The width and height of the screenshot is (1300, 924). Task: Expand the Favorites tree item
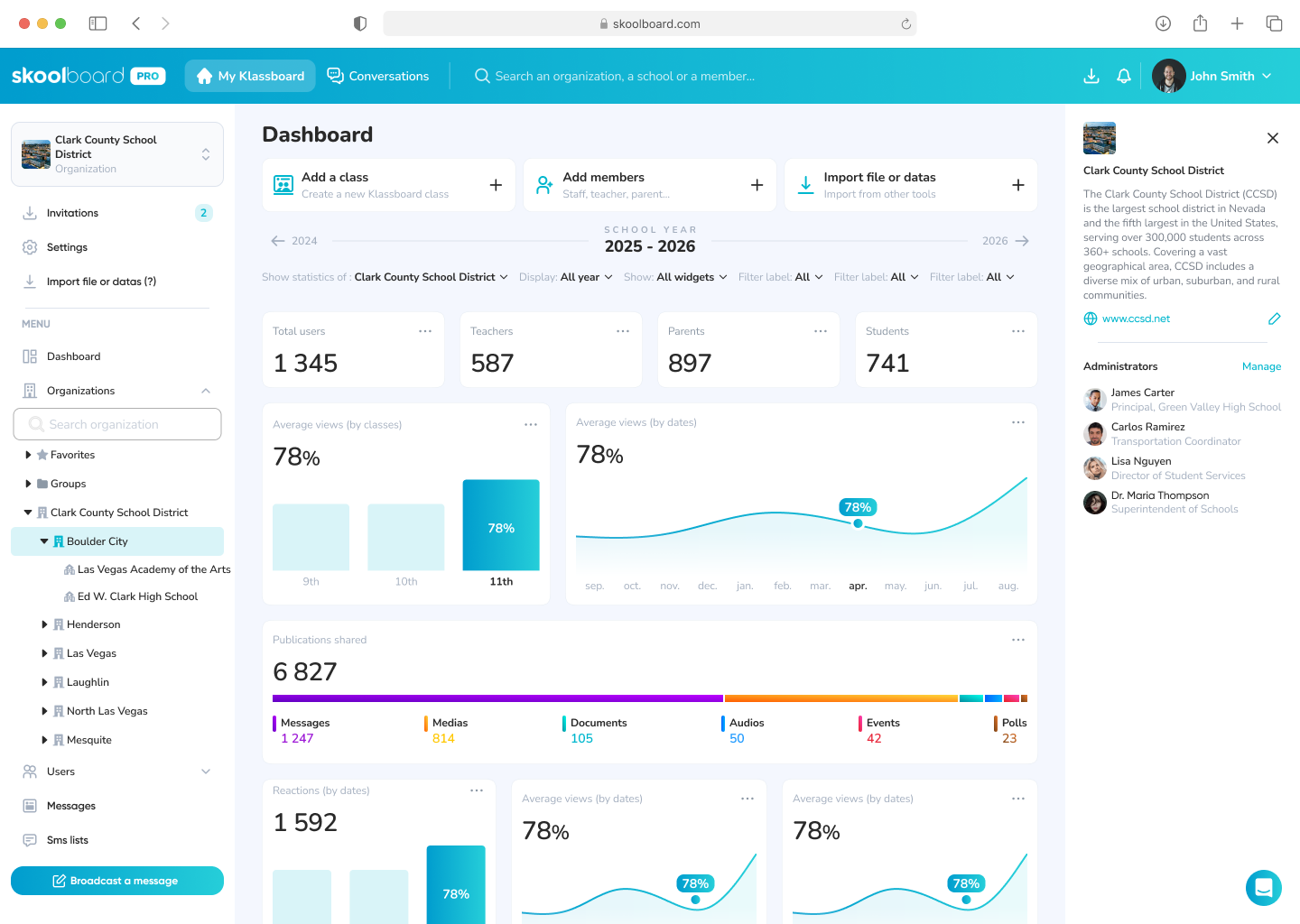tap(28, 455)
